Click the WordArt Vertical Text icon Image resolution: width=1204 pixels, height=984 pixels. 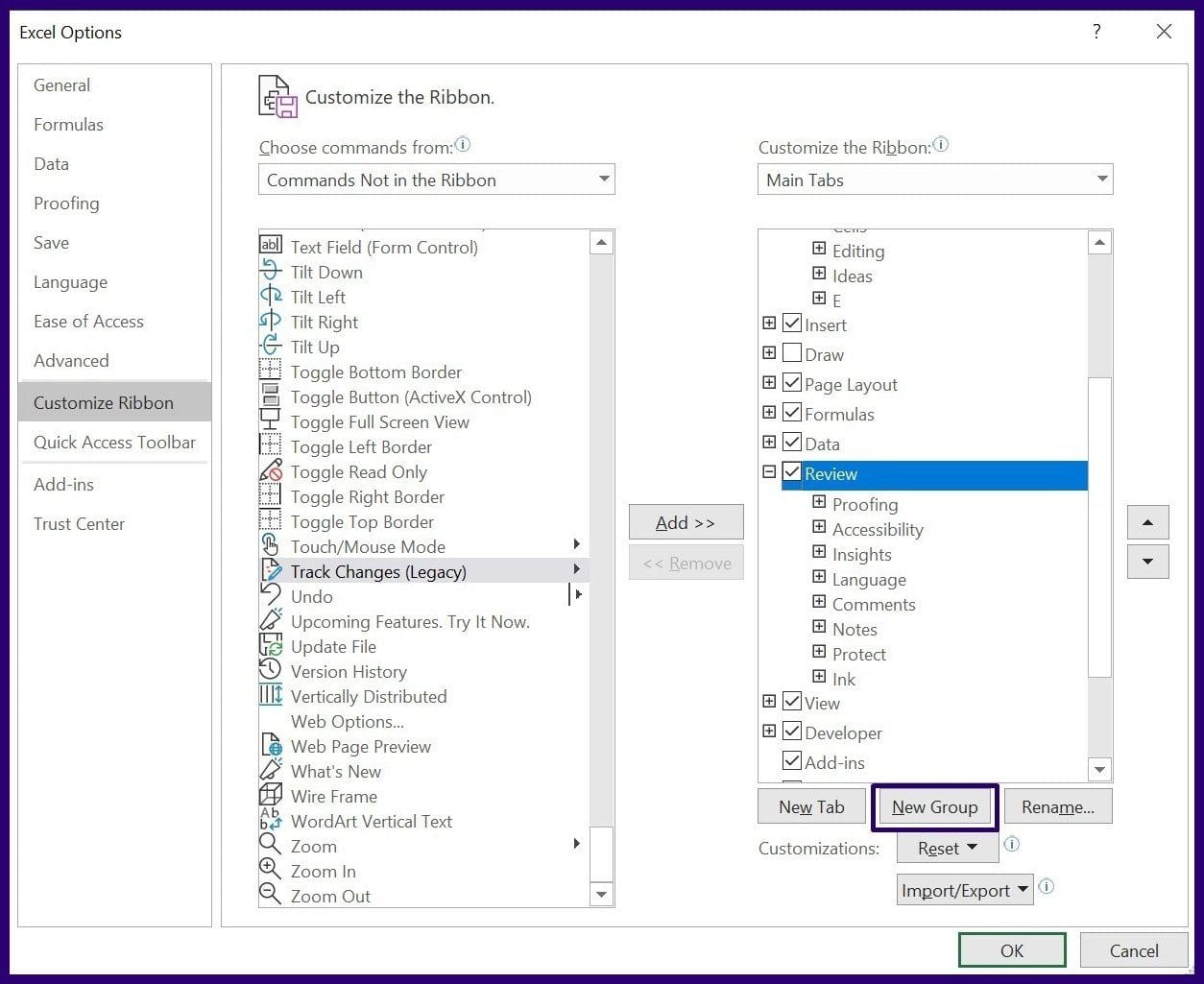click(x=271, y=821)
